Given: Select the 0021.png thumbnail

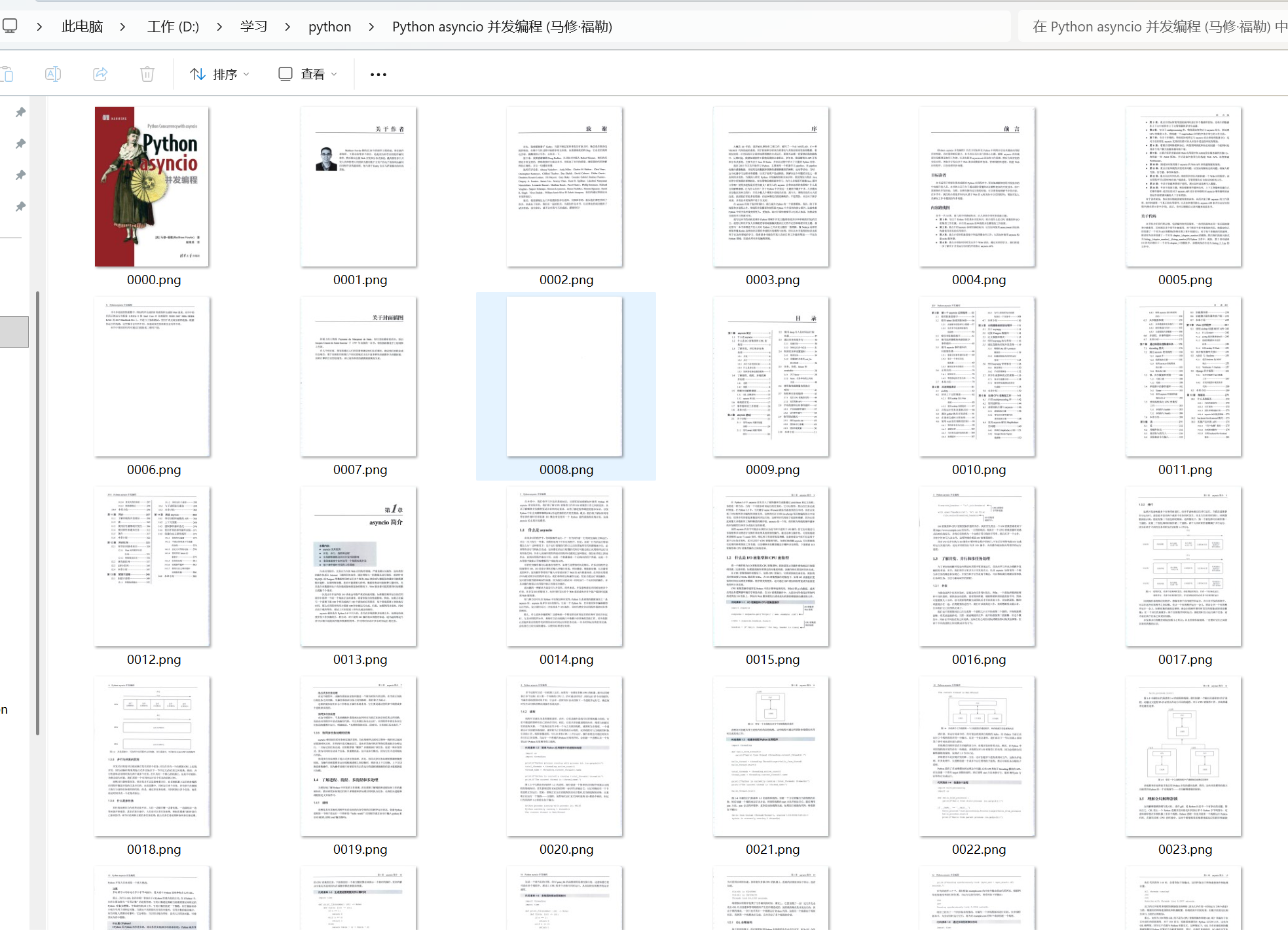Looking at the screenshot, I should 771,756.
